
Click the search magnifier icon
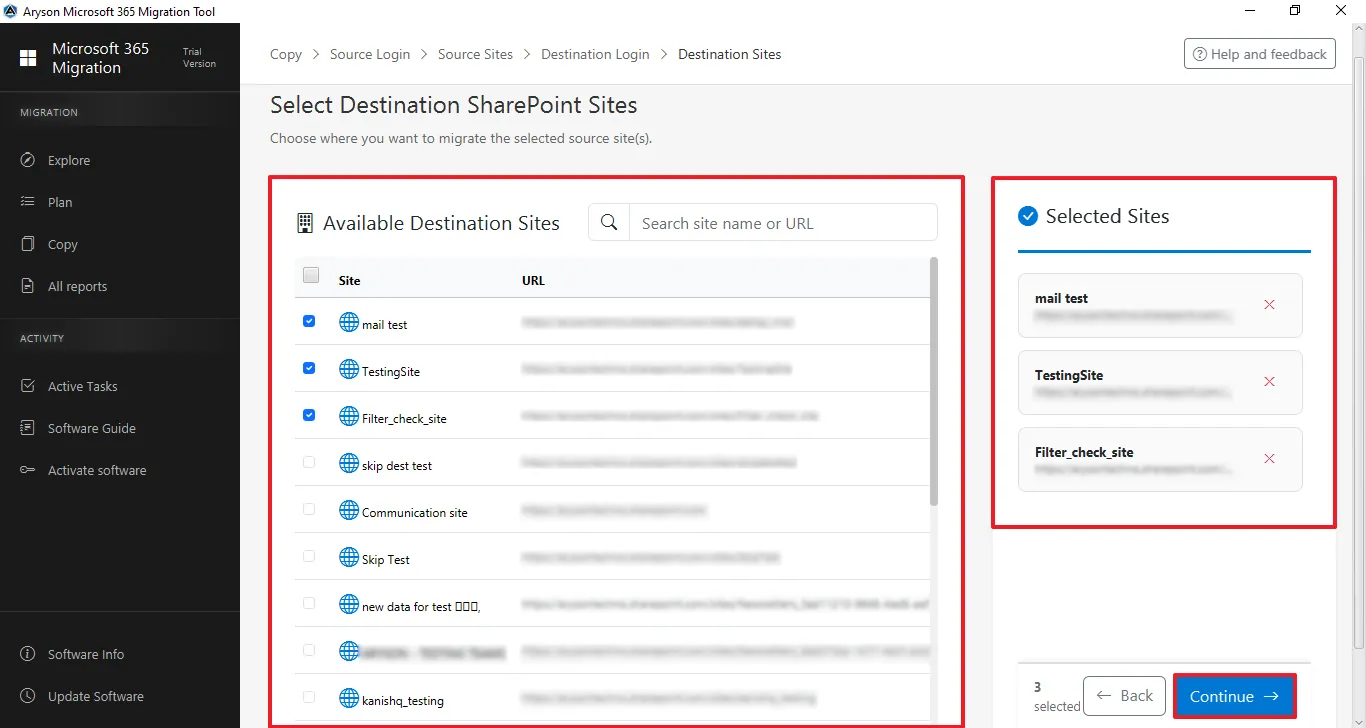609,223
